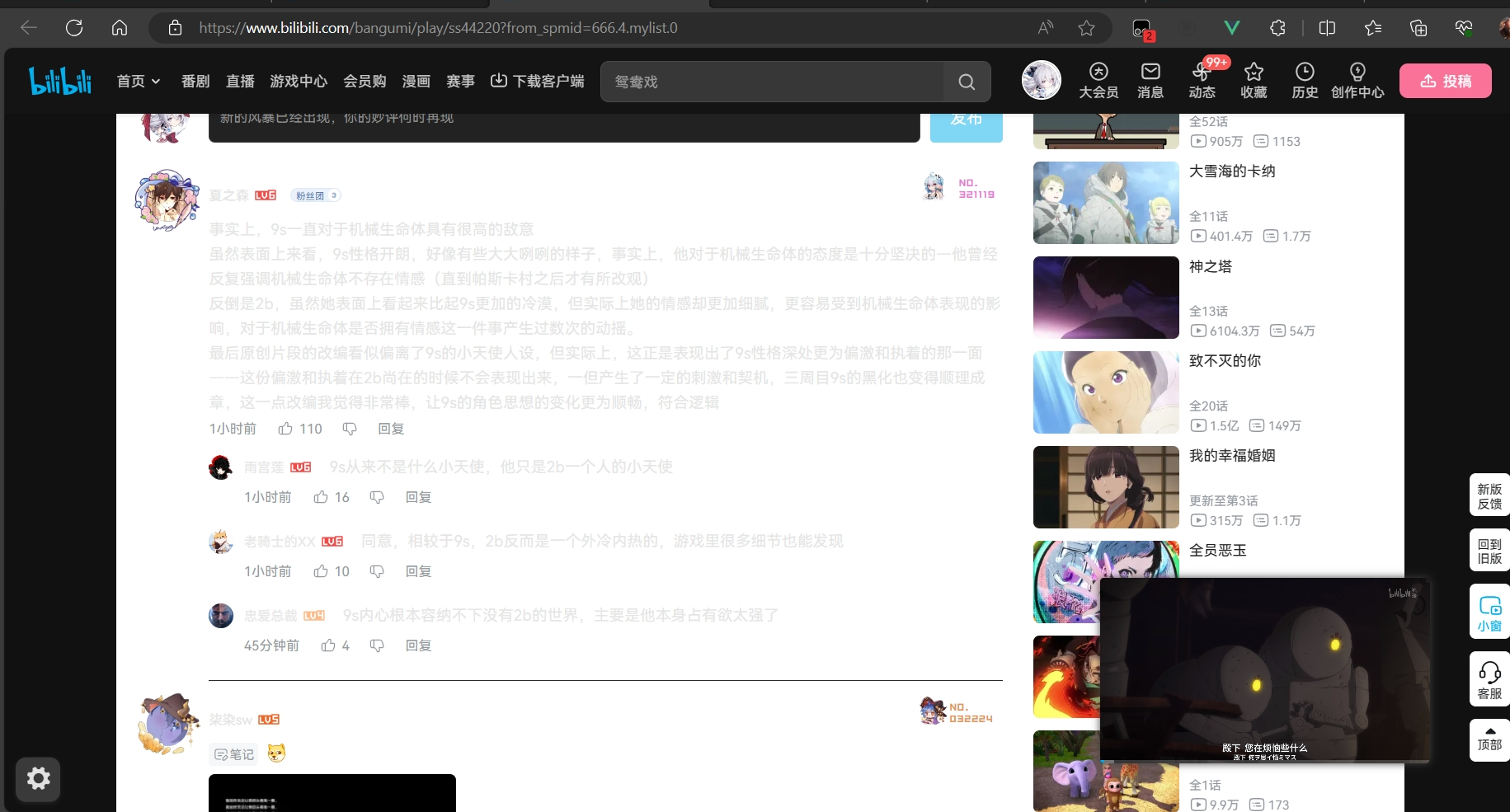
Task: Switch to the 直播 section
Action: point(239,81)
